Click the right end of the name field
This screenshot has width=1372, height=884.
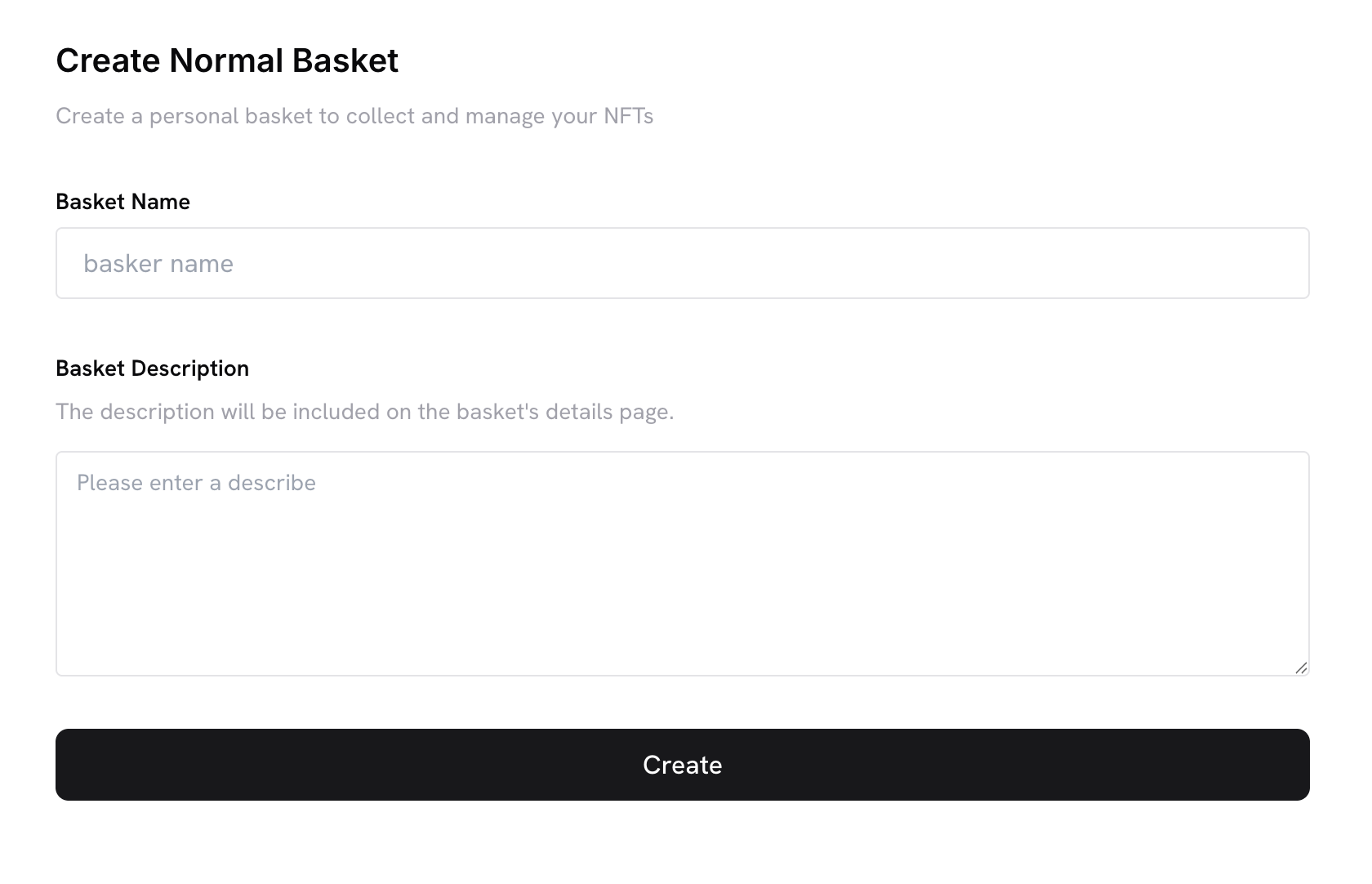point(1282,263)
